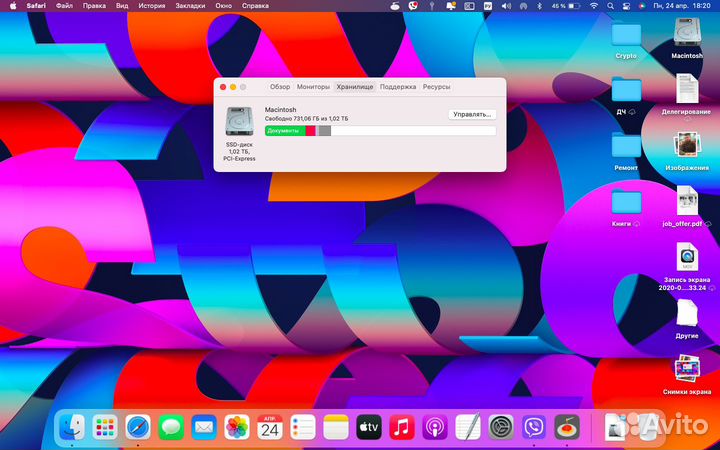
Task: Open Podcasts from the dock
Action: point(435,428)
